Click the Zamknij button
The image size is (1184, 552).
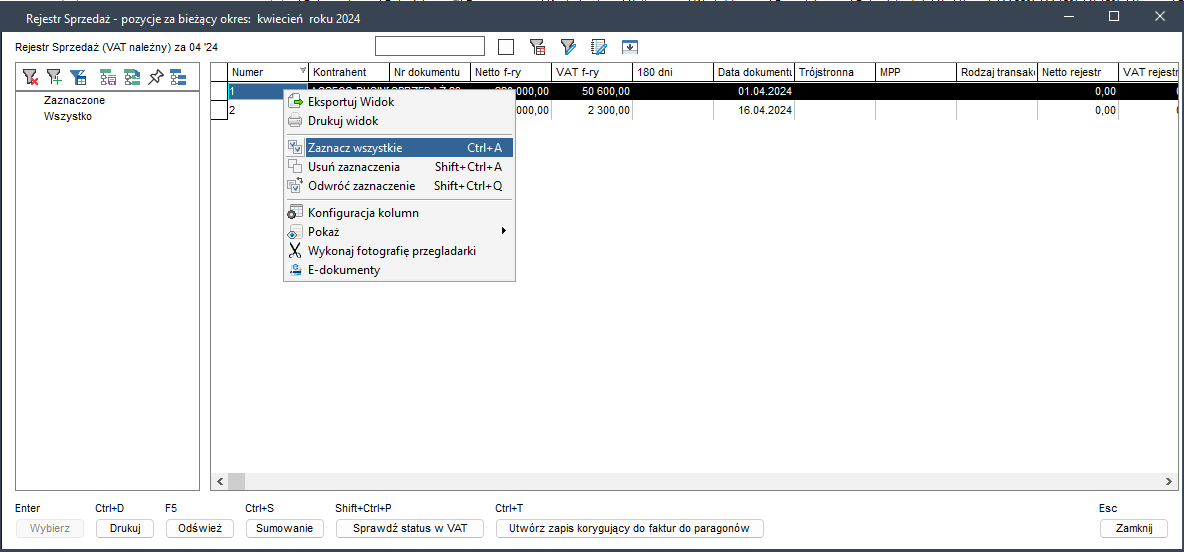[1134, 529]
